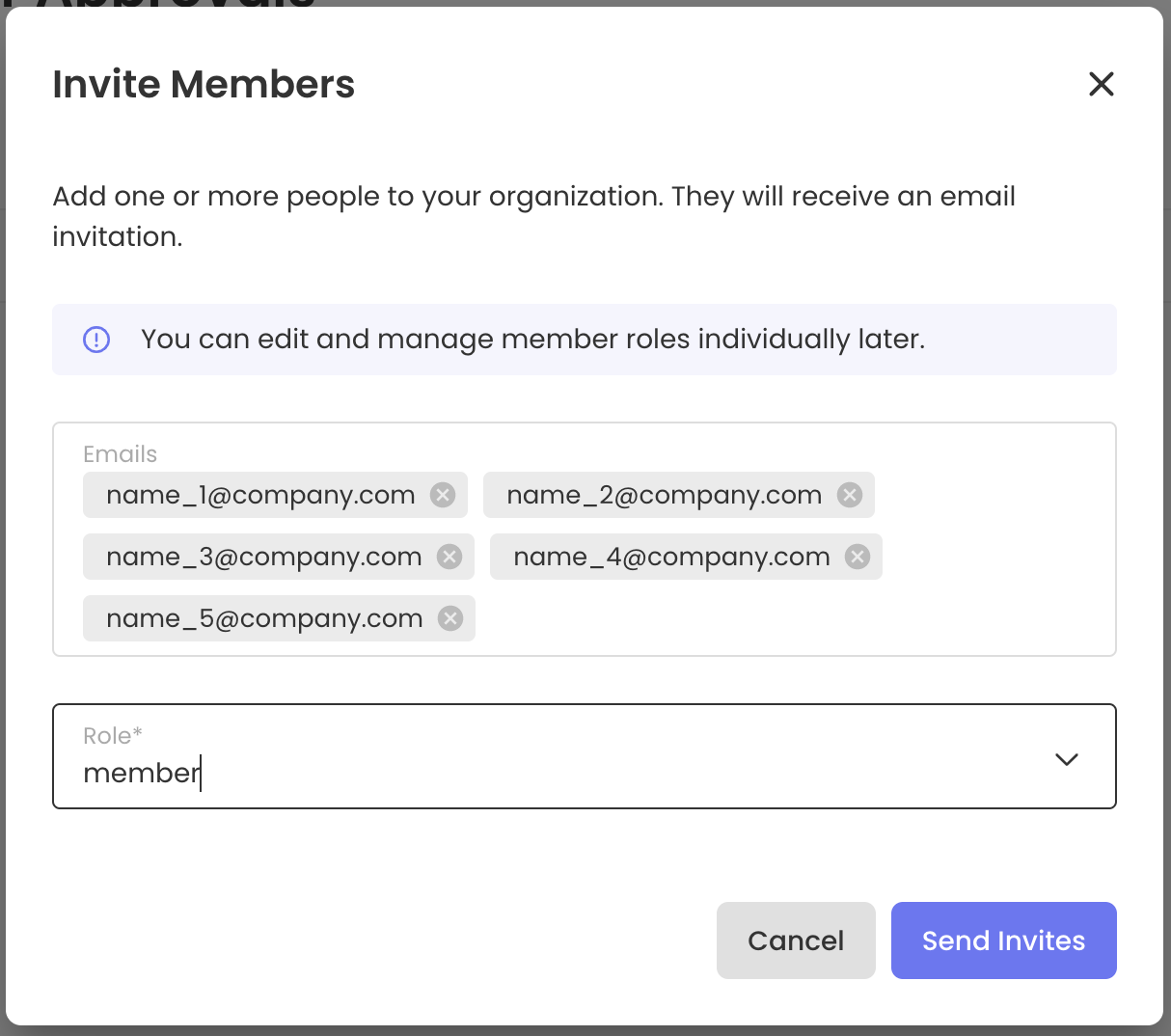This screenshot has height=1036, width=1171.
Task: Select the name_2@company.com chip text
Action: coord(664,495)
